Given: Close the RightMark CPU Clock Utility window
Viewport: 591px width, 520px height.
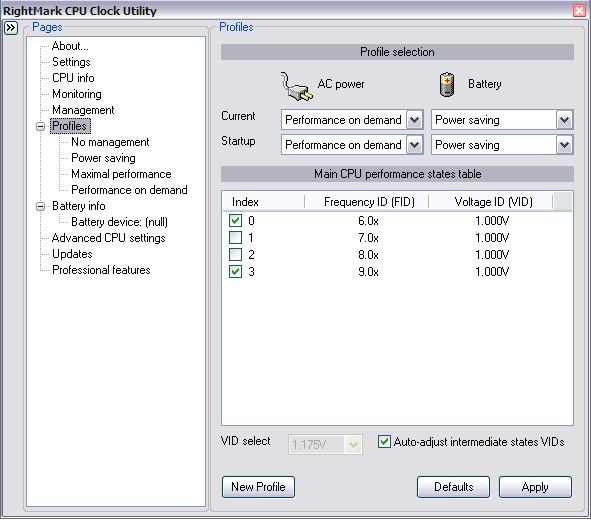Looking at the screenshot, I should pos(579,10).
